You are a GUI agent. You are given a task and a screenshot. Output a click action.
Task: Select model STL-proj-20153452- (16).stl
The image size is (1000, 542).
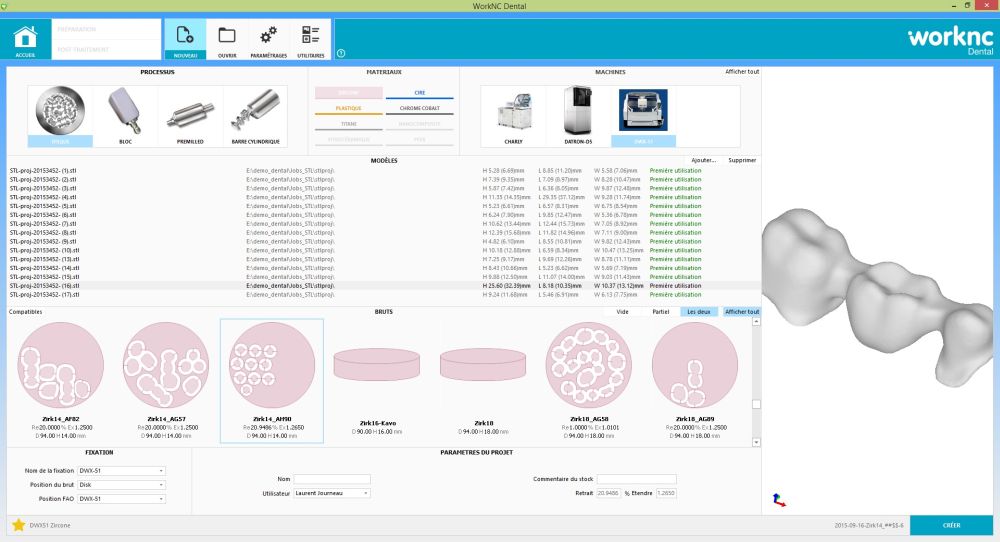(384, 286)
